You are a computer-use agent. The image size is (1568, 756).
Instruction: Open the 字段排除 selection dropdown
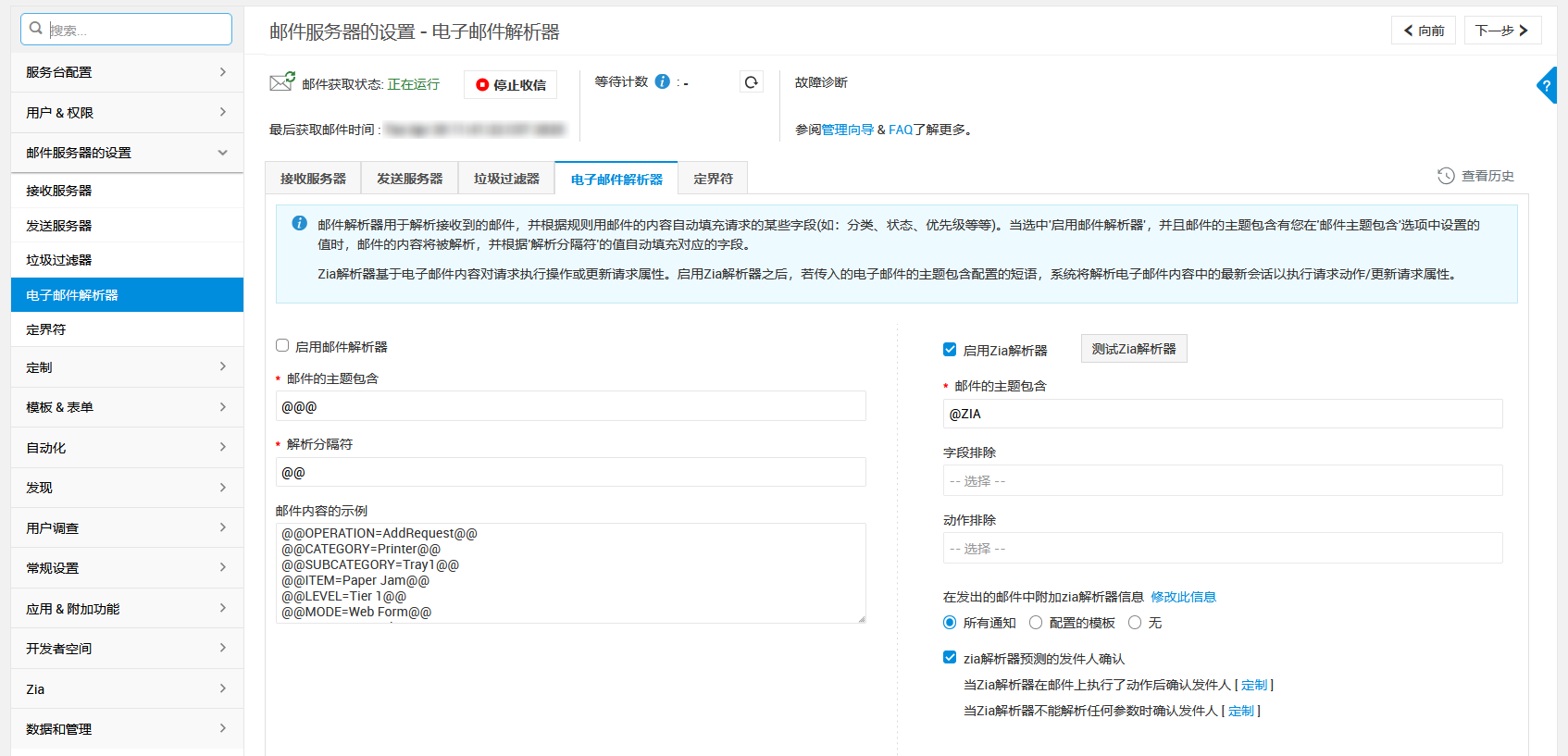coord(1222,481)
